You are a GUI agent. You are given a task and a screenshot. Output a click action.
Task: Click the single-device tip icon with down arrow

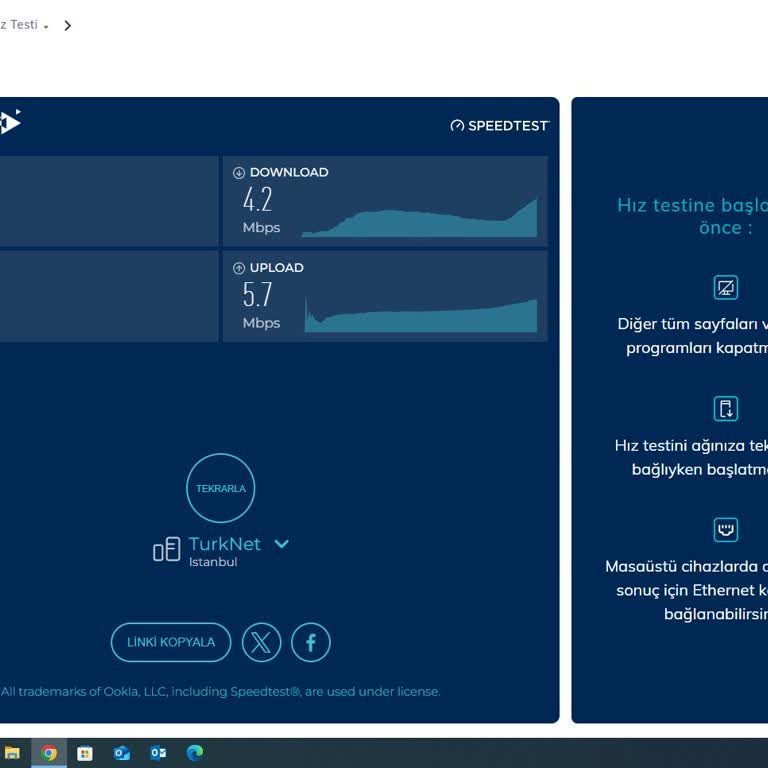pyautogui.click(x=726, y=408)
